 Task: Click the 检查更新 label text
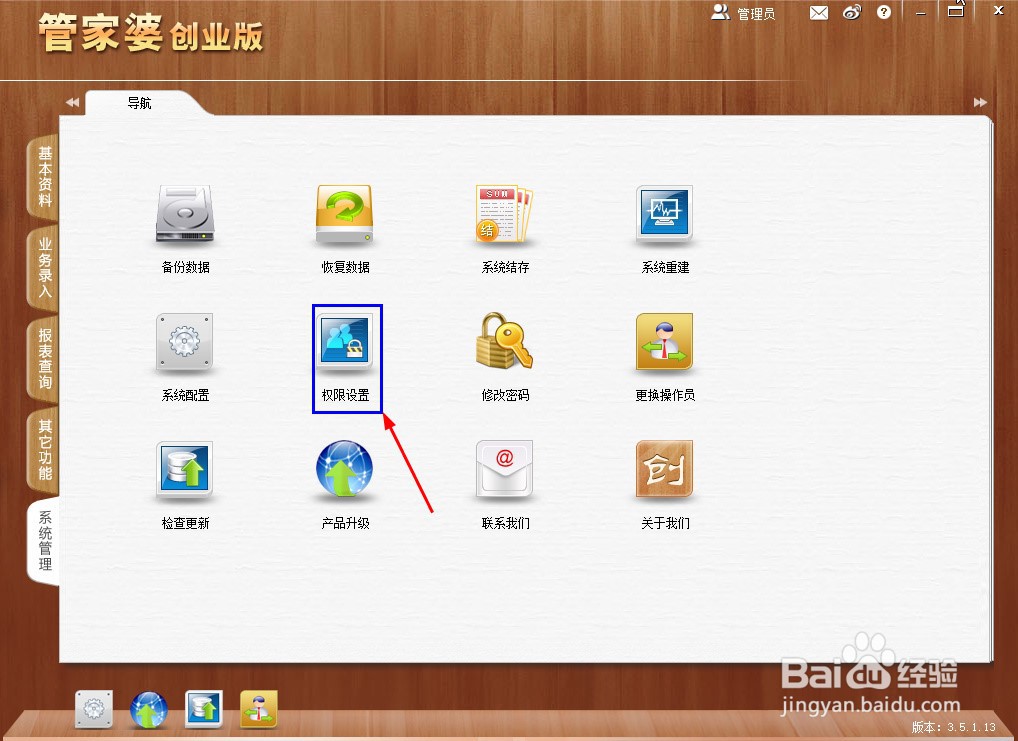click(185, 523)
